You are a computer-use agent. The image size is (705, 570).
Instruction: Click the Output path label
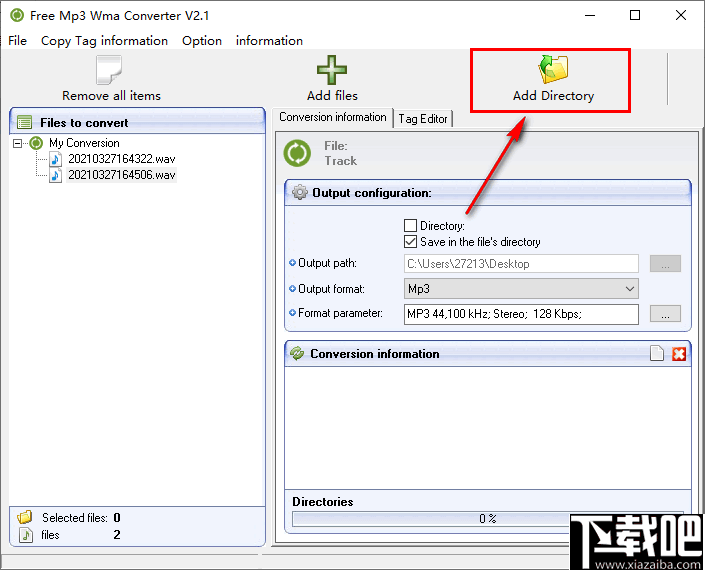point(327,263)
